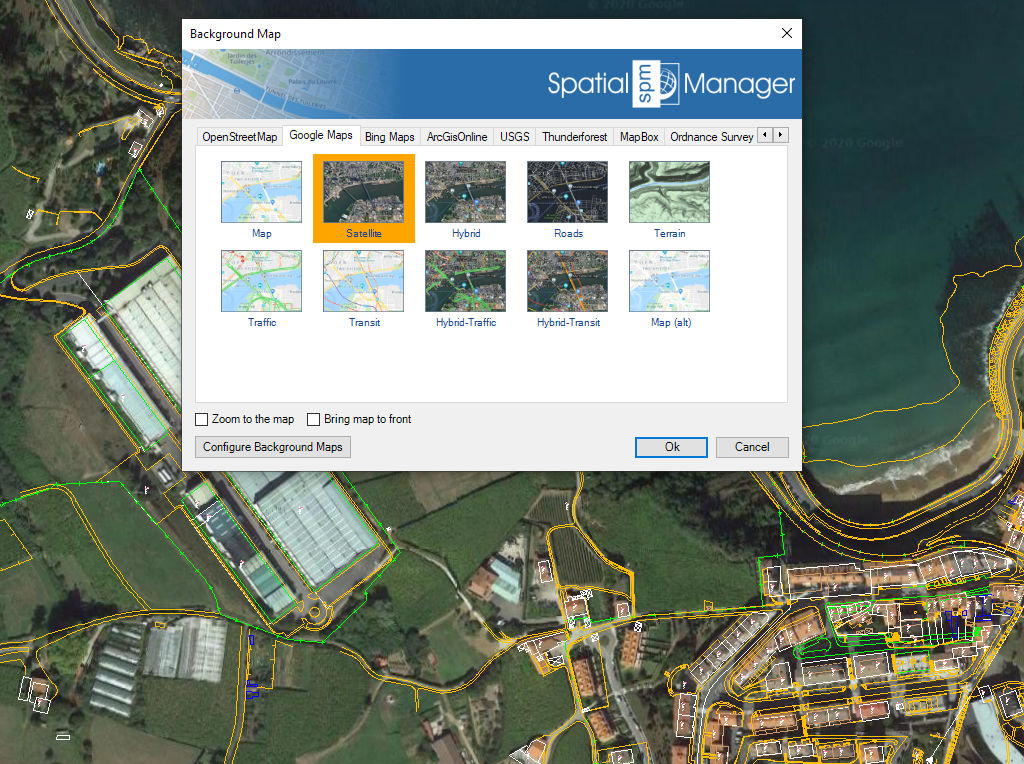Pick the Hybrid map thumbnail

465,193
